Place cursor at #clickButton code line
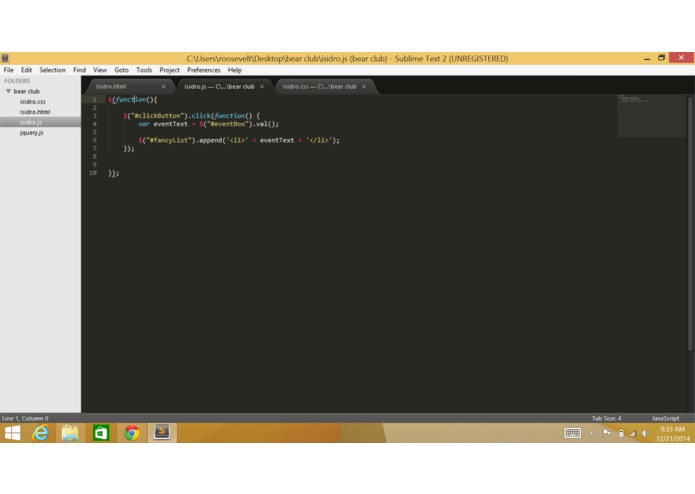 tap(191, 116)
